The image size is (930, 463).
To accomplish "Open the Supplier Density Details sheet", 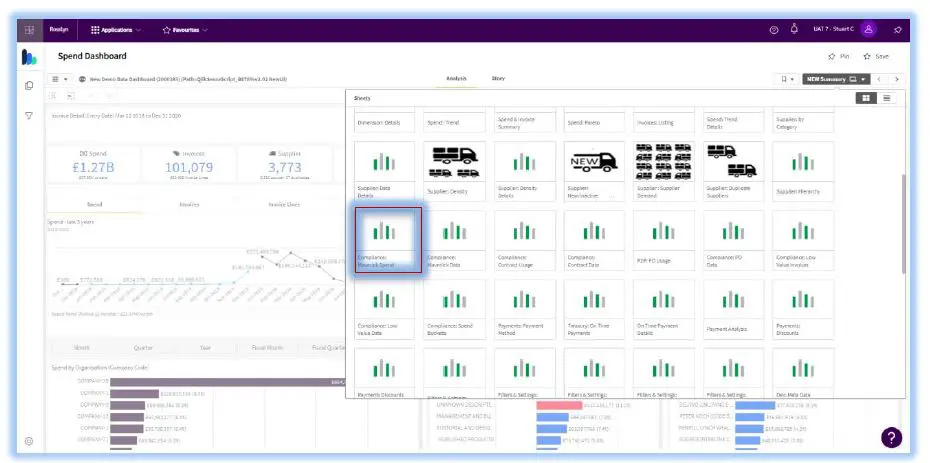I will tap(524, 171).
